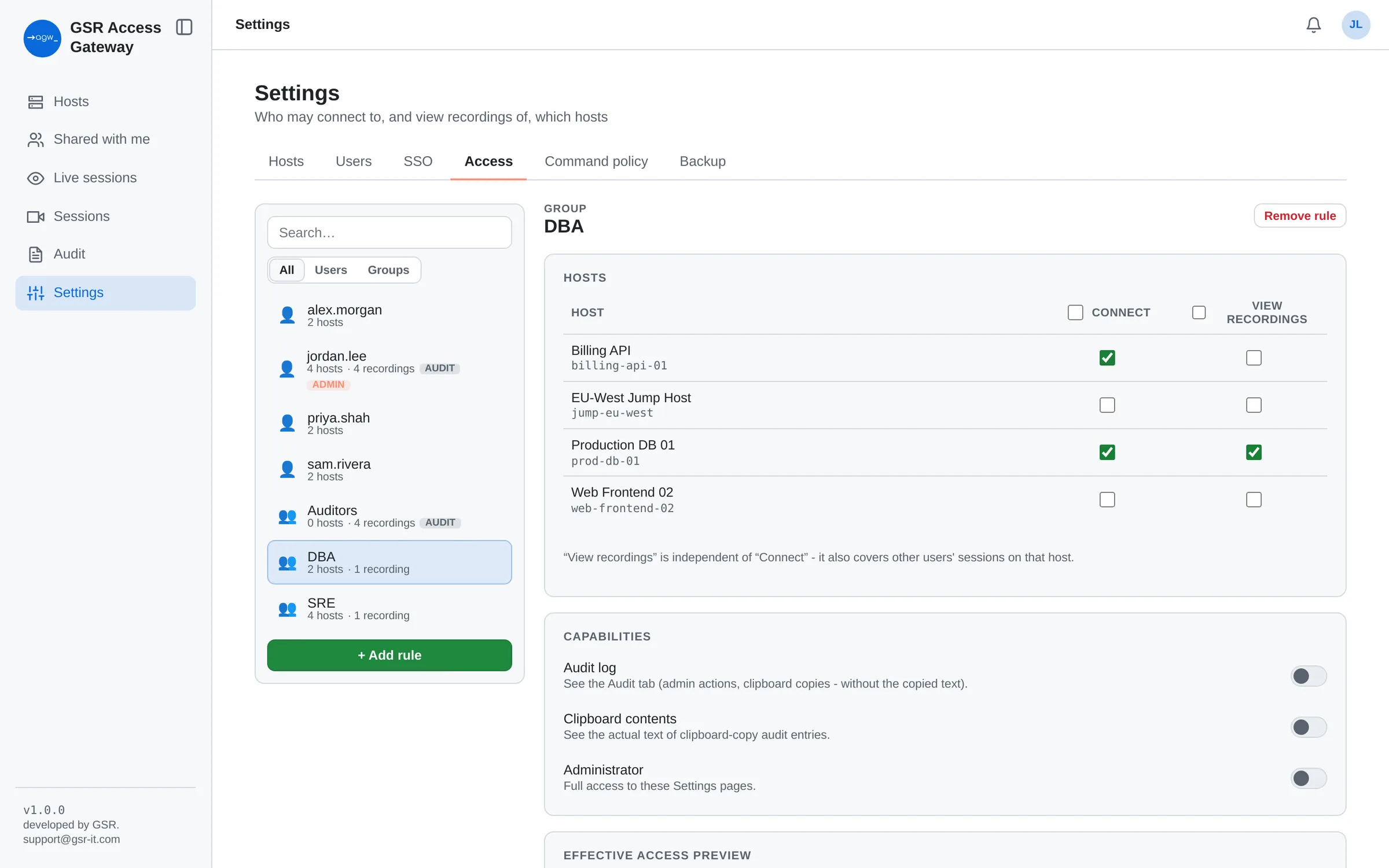Screen dimensions: 1389x868
Task: Click alex.morgan's user icon
Action: [x=287, y=315]
